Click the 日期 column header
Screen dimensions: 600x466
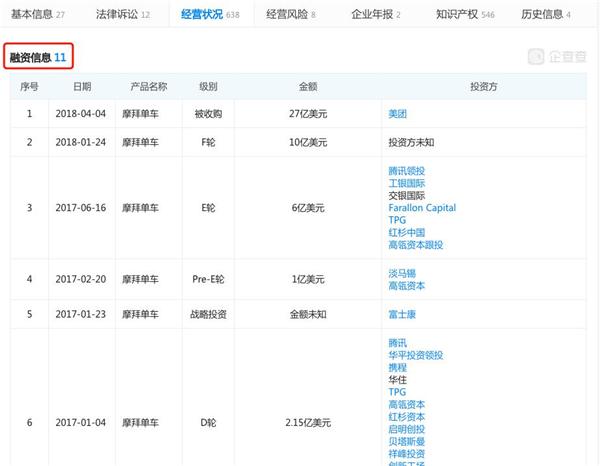click(82, 86)
